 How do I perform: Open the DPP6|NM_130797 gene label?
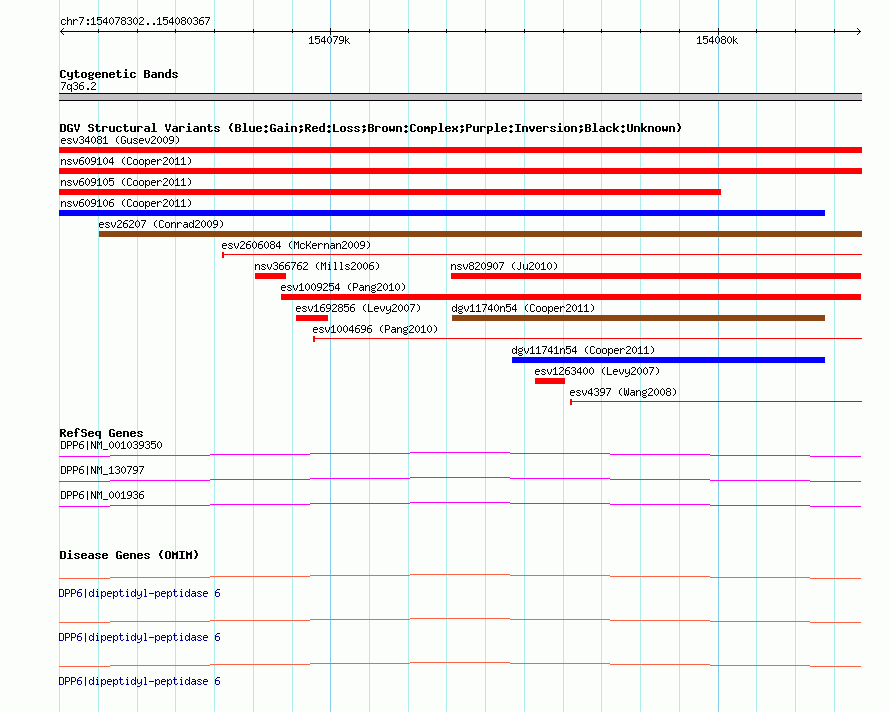102,470
